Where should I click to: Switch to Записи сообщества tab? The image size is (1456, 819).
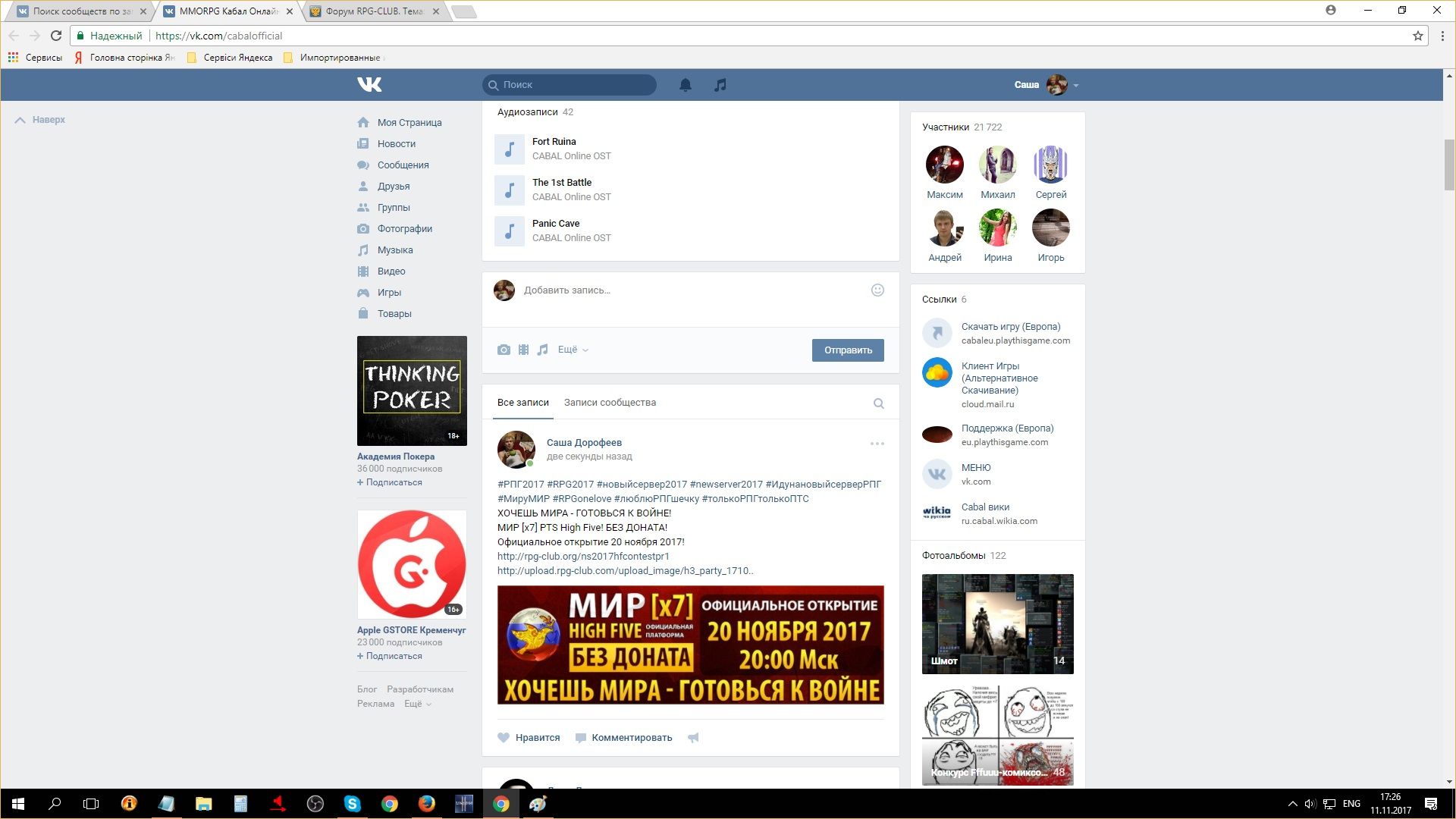point(610,403)
